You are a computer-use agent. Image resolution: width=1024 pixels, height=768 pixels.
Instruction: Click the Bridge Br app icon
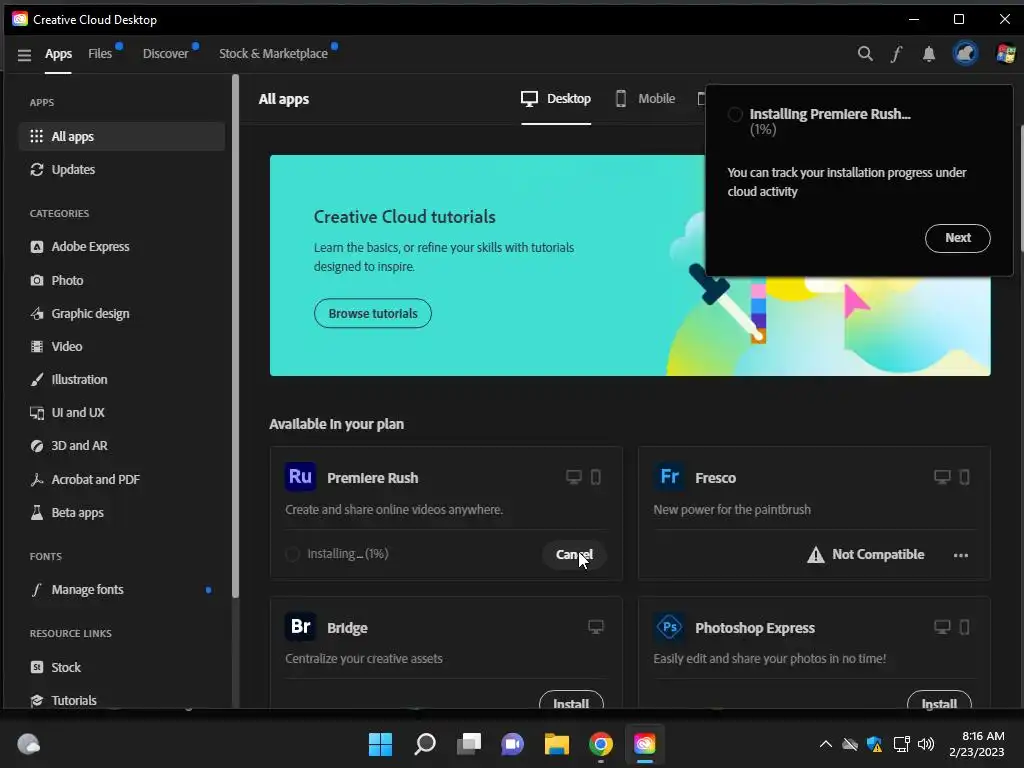(300, 627)
